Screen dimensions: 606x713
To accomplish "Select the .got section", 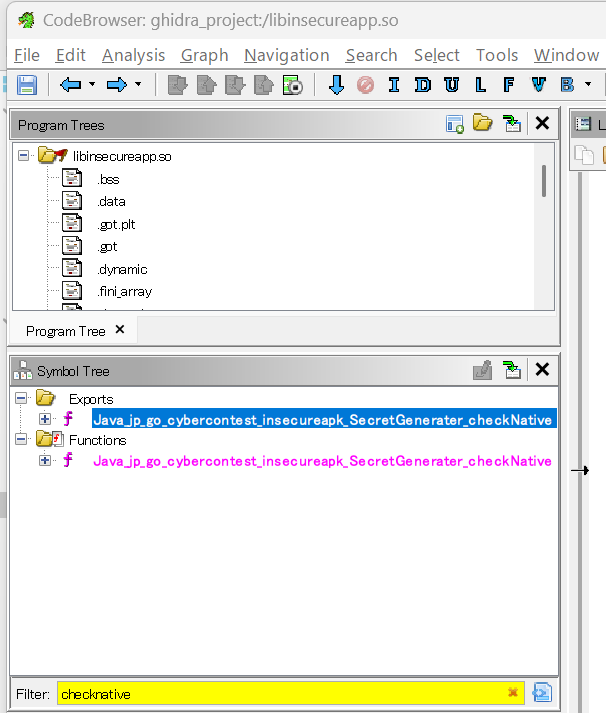I will coord(107,246).
